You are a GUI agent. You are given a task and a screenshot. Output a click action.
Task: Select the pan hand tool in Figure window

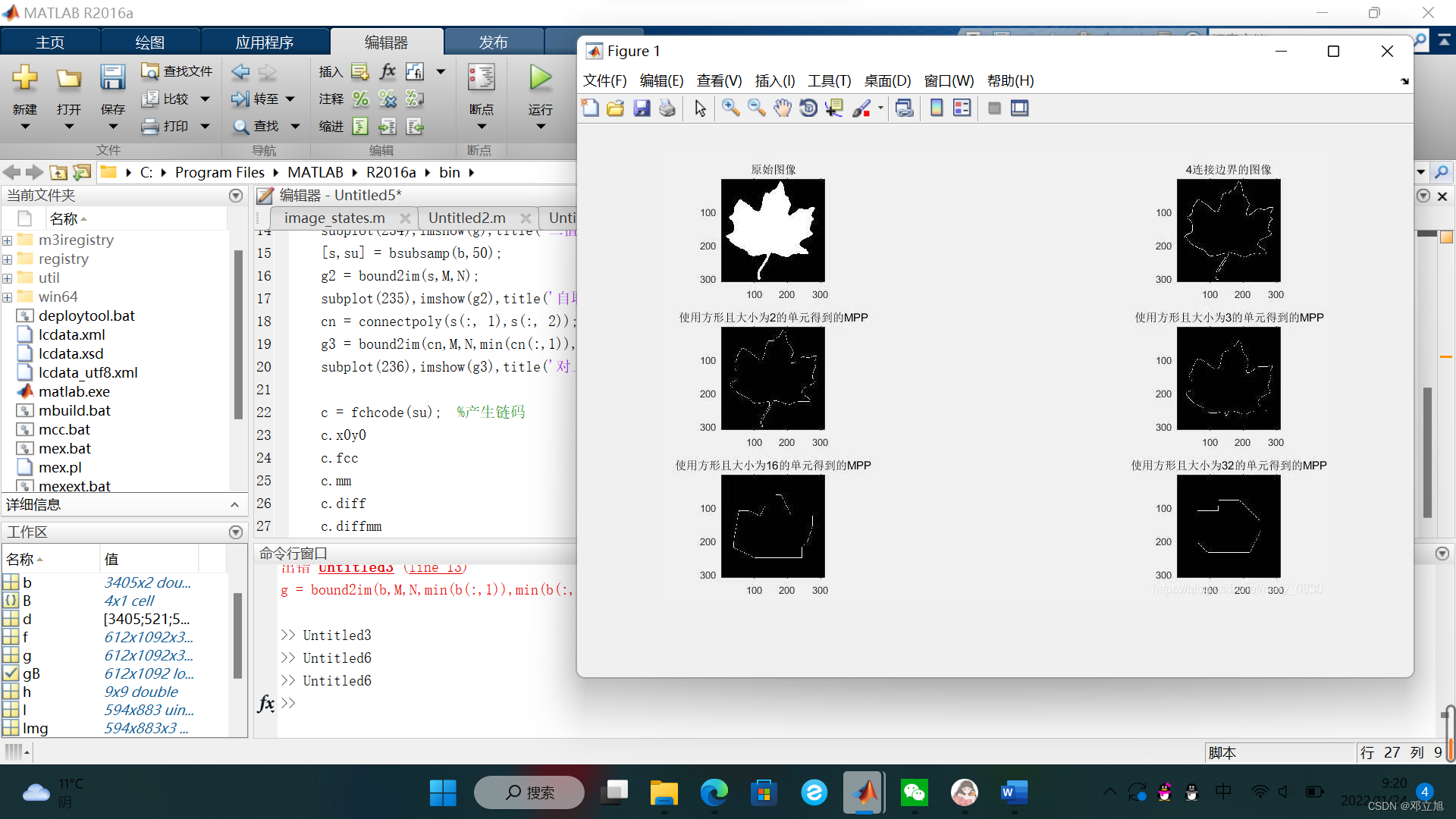(x=782, y=108)
